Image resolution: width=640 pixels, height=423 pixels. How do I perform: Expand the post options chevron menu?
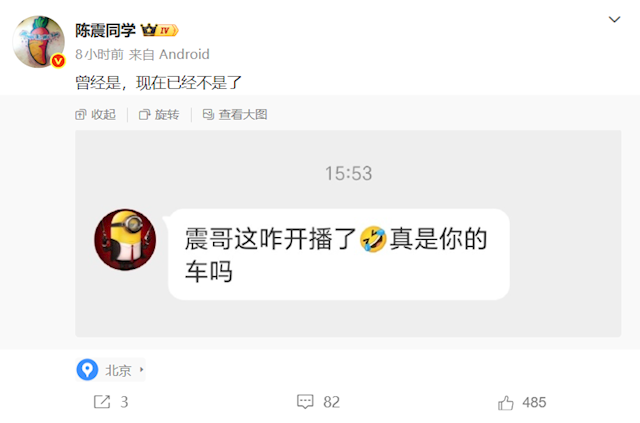[614, 19]
